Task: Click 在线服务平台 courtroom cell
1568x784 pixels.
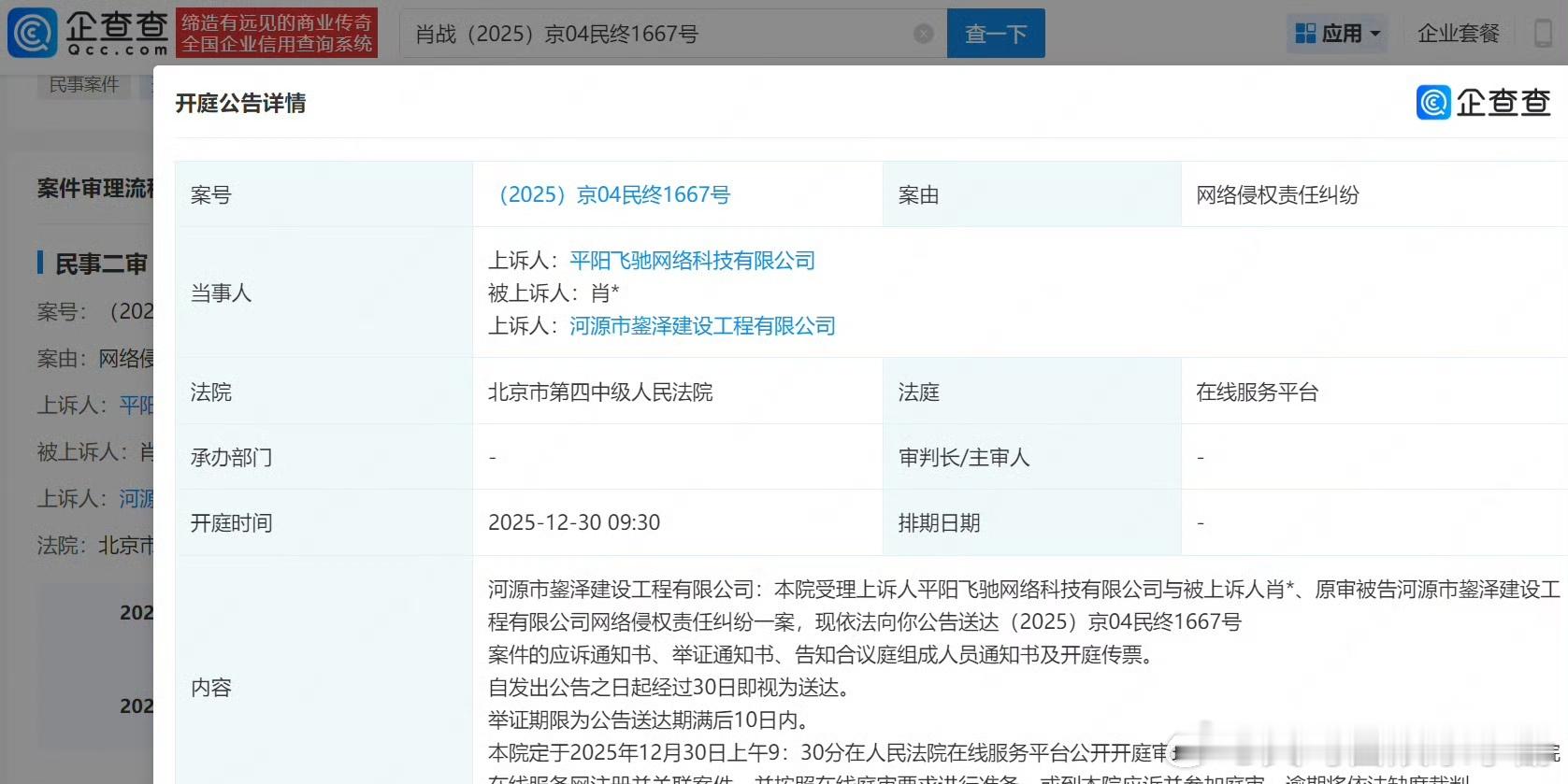Action: point(1257,392)
